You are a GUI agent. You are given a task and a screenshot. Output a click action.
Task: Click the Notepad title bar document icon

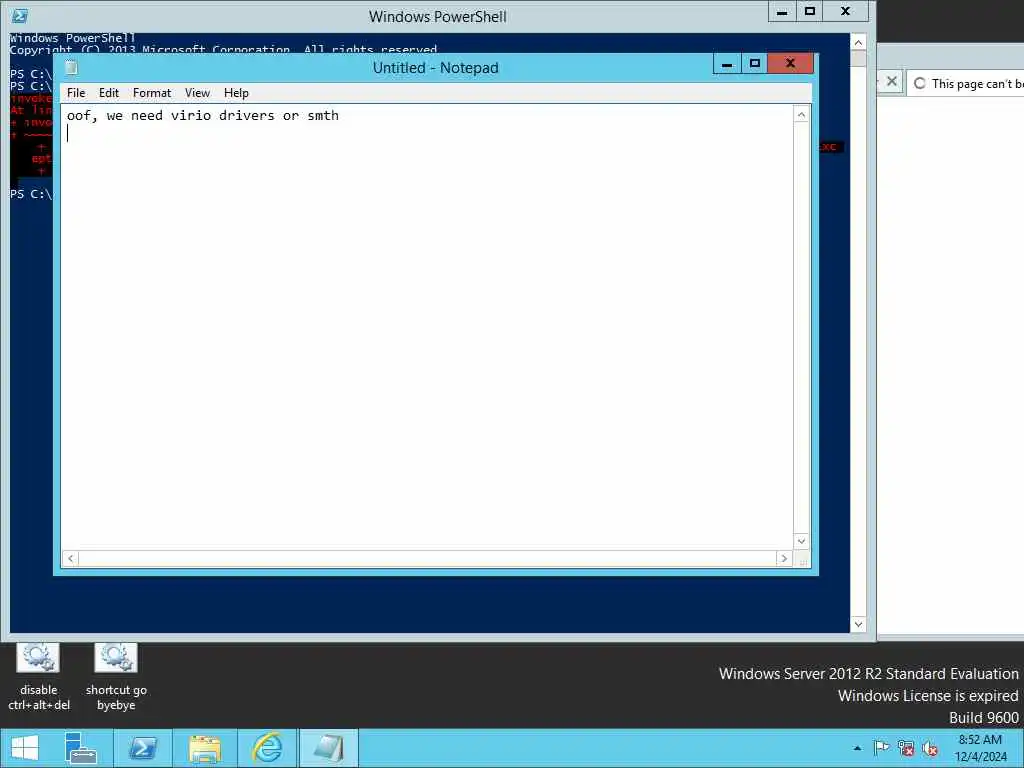click(x=71, y=67)
